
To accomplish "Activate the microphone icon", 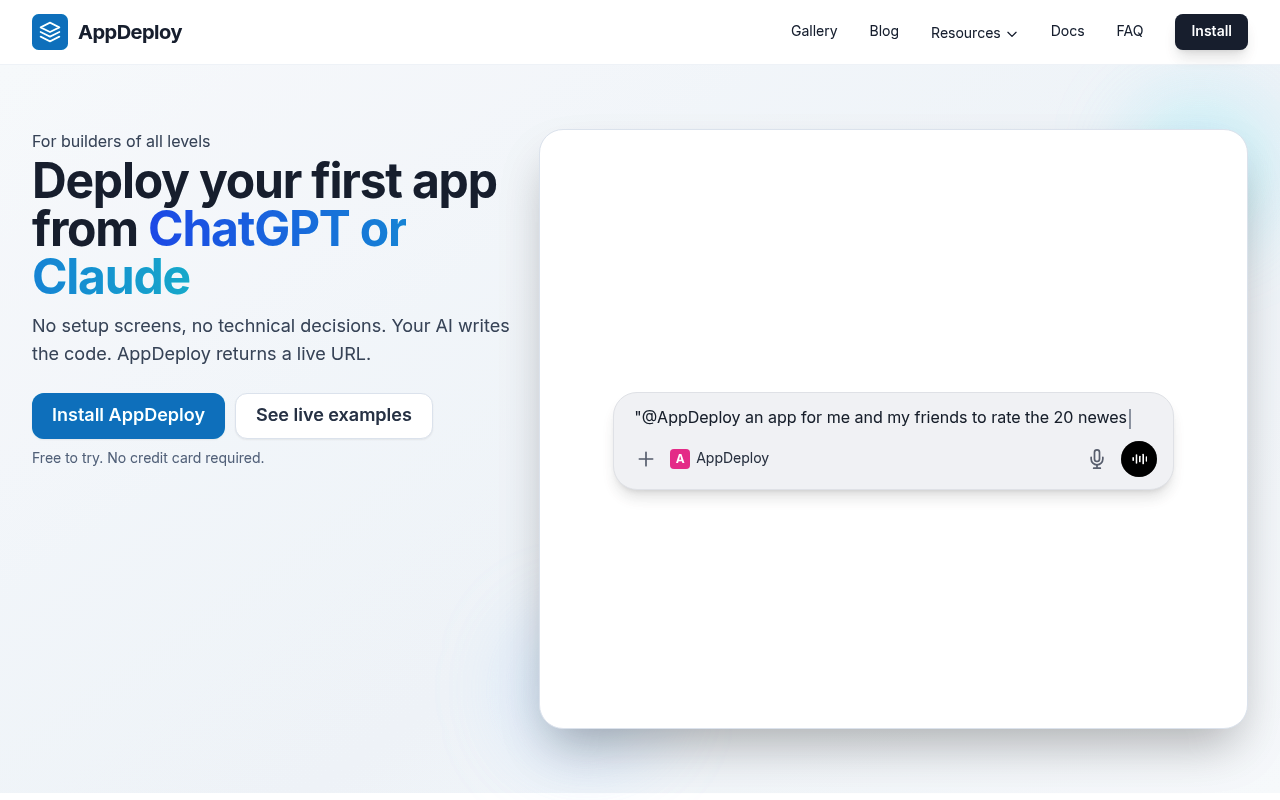I will (1096, 459).
